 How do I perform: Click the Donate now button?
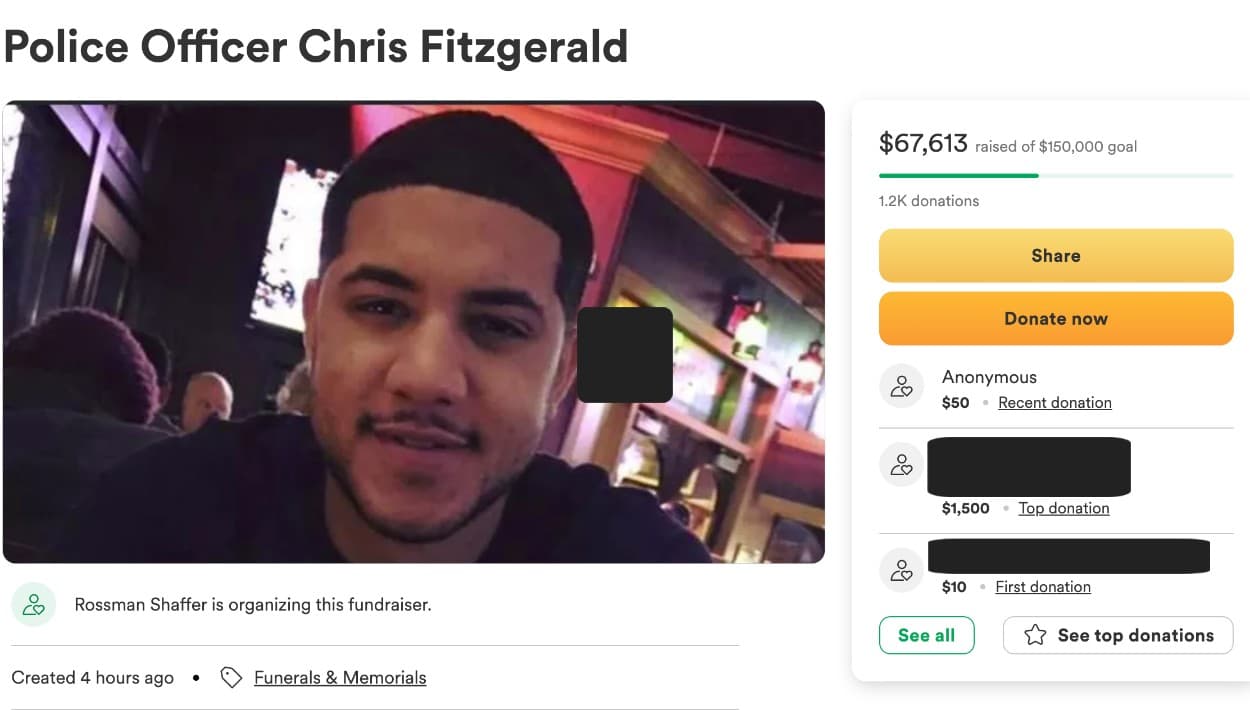tap(1056, 319)
